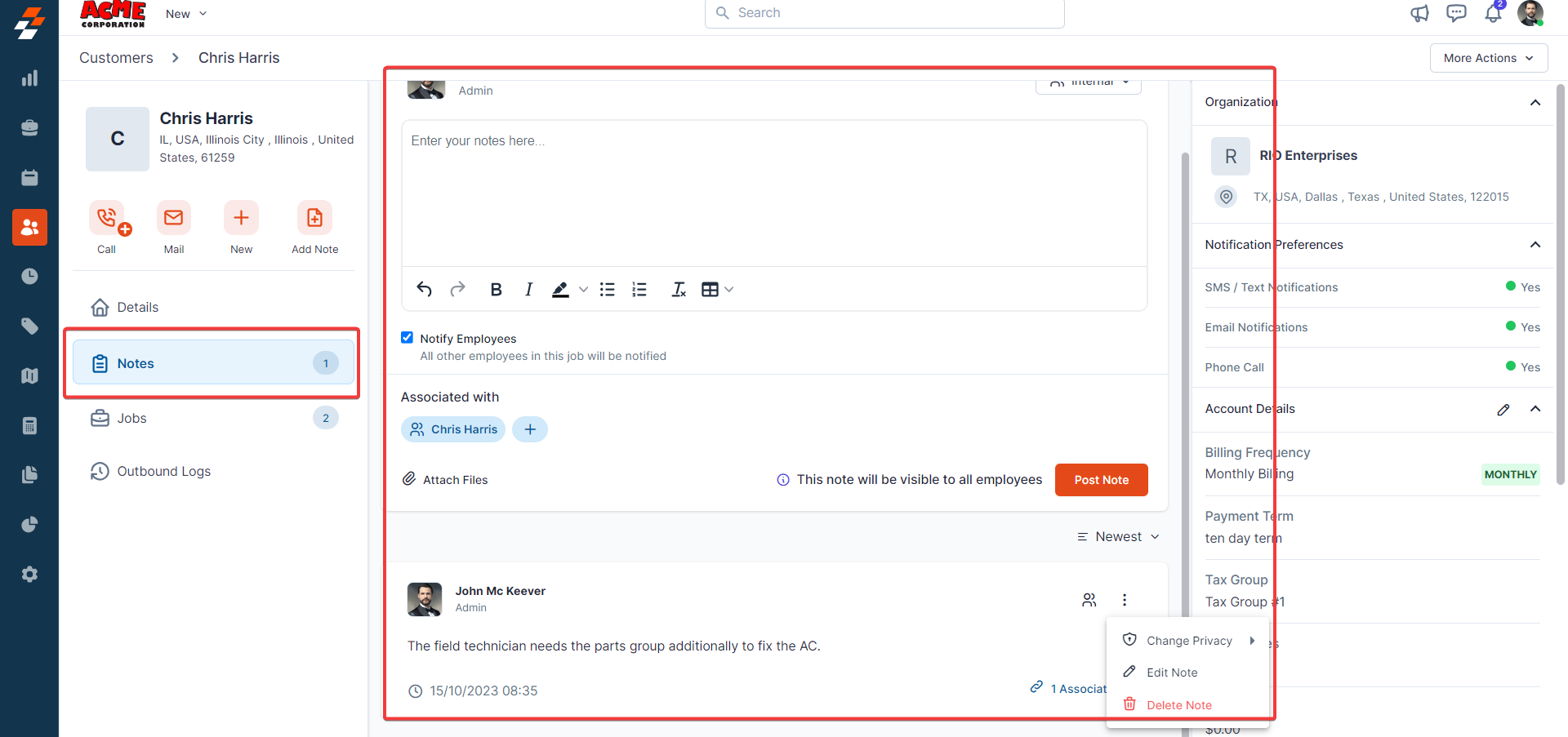Open the reports bar chart sidebar icon
This screenshot has width=1568, height=737.
[29, 78]
